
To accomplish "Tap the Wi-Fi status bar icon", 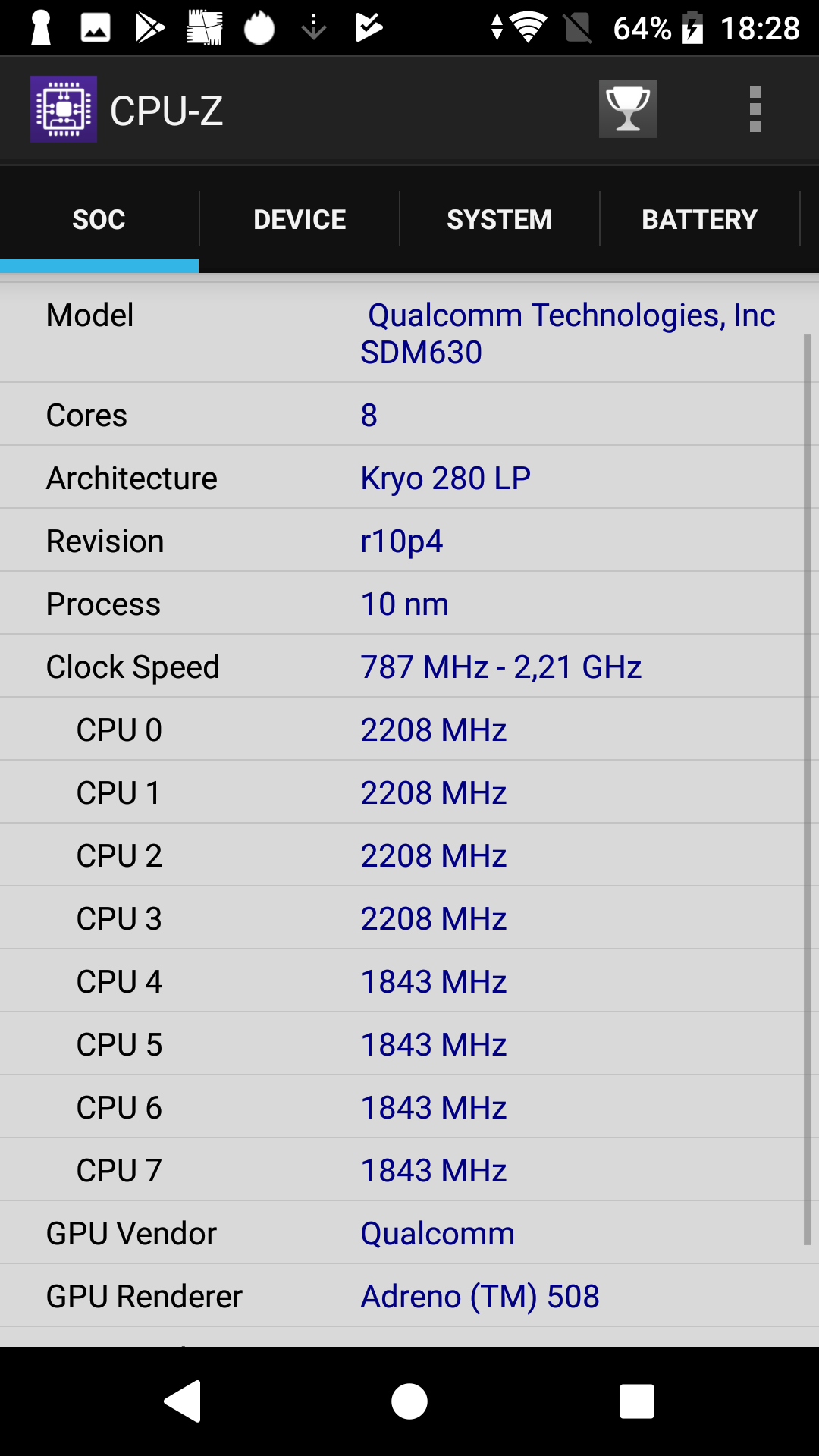I will (529, 28).
